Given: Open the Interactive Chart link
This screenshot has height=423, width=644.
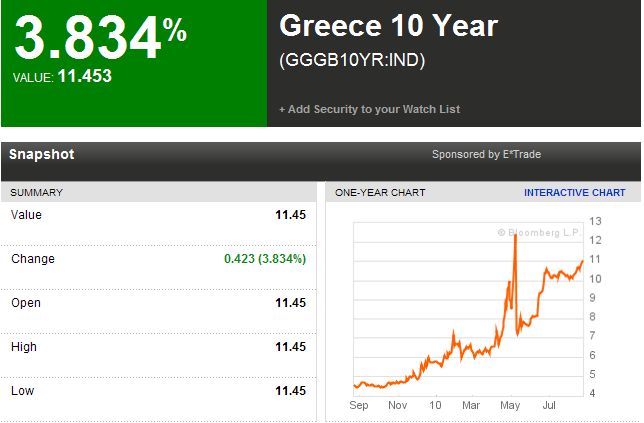Looking at the screenshot, I should coord(574,193).
